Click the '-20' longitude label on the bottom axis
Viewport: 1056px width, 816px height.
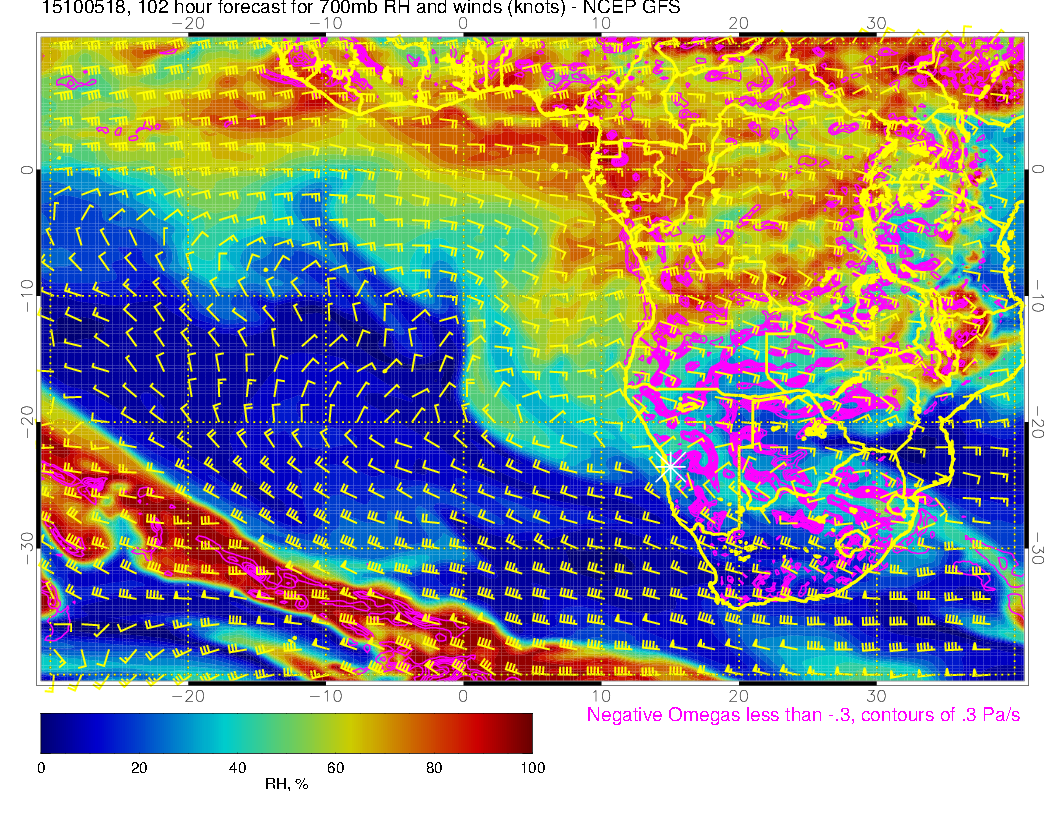(188, 696)
